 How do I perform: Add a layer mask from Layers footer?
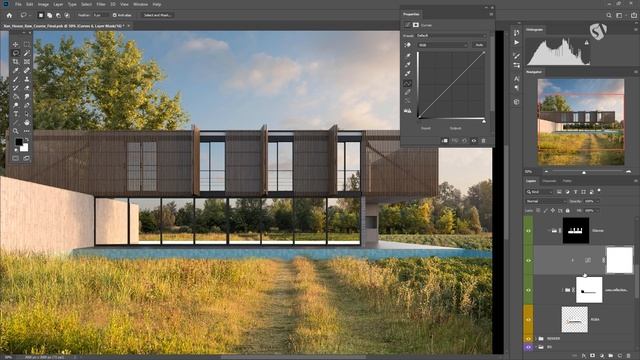593,356
